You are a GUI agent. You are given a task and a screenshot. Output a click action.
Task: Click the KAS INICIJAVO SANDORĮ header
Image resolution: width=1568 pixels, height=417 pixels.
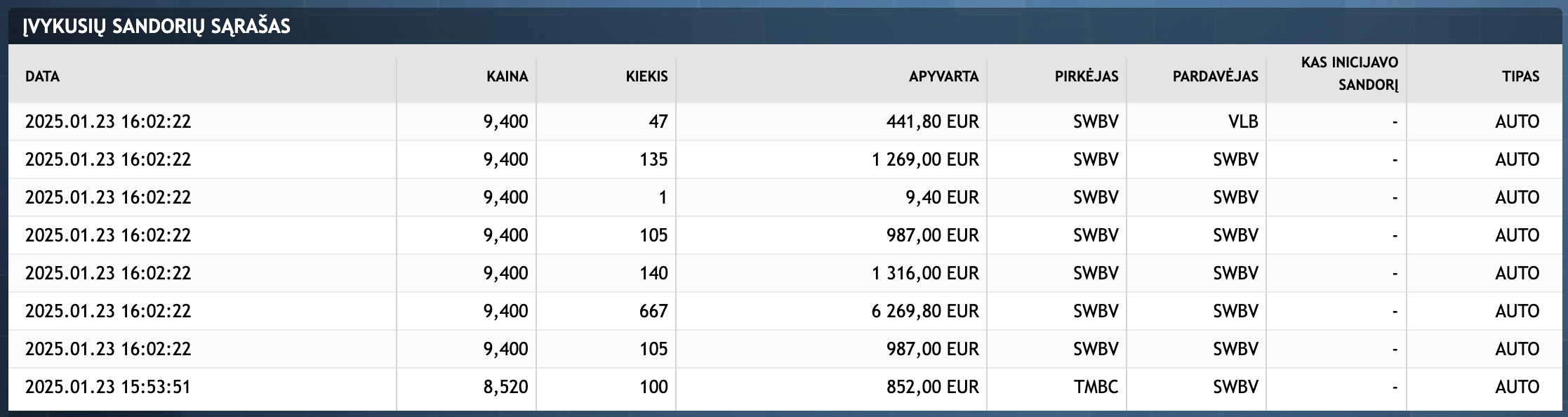[x=1349, y=74]
